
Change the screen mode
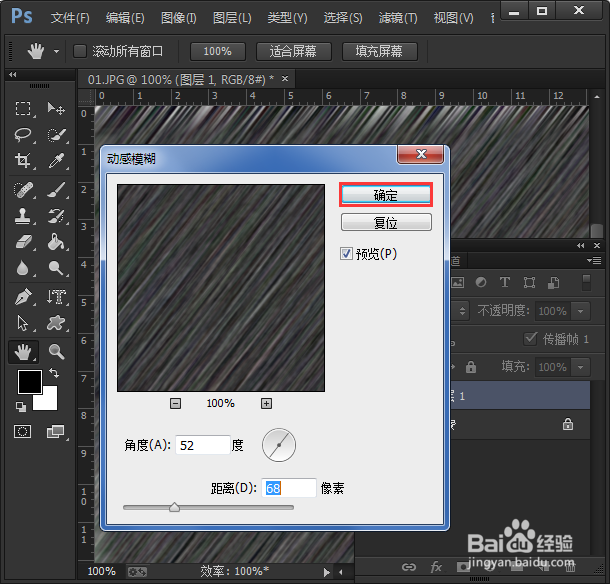pyautogui.click(x=56, y=431)
